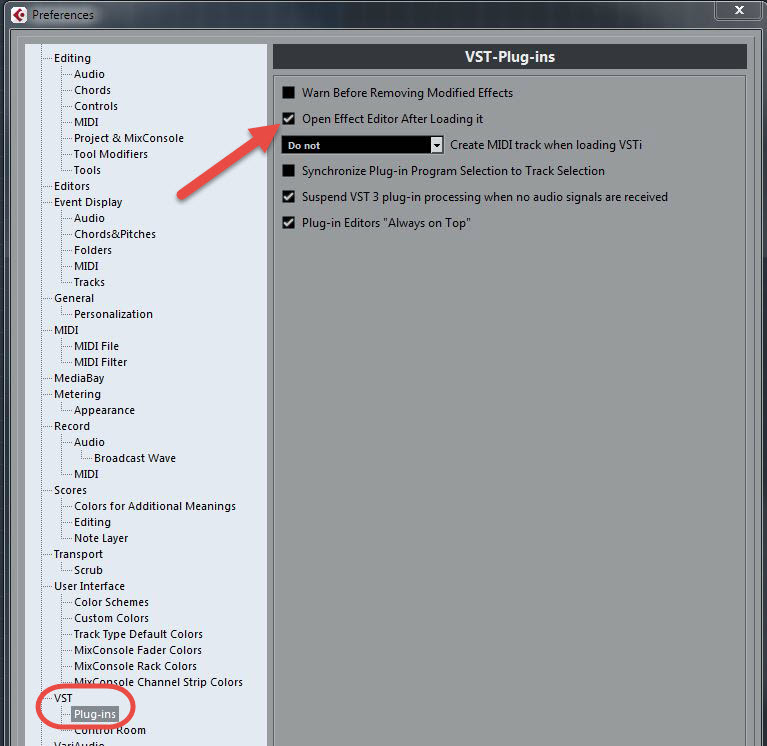Enable Warn Before Removing Modified Effects checkbox

point(289,92)
